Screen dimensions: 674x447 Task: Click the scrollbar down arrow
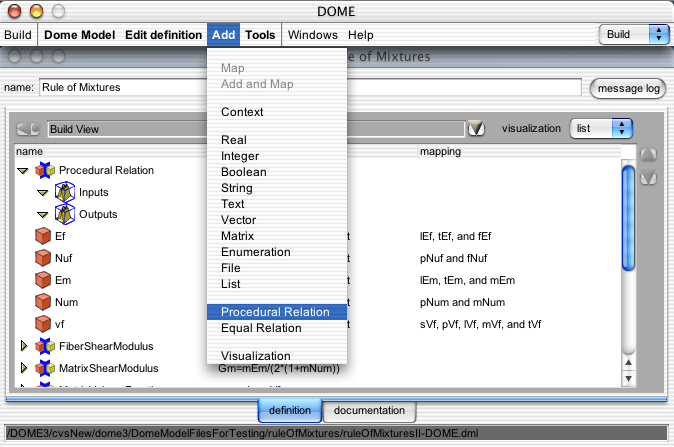(628, 378)
